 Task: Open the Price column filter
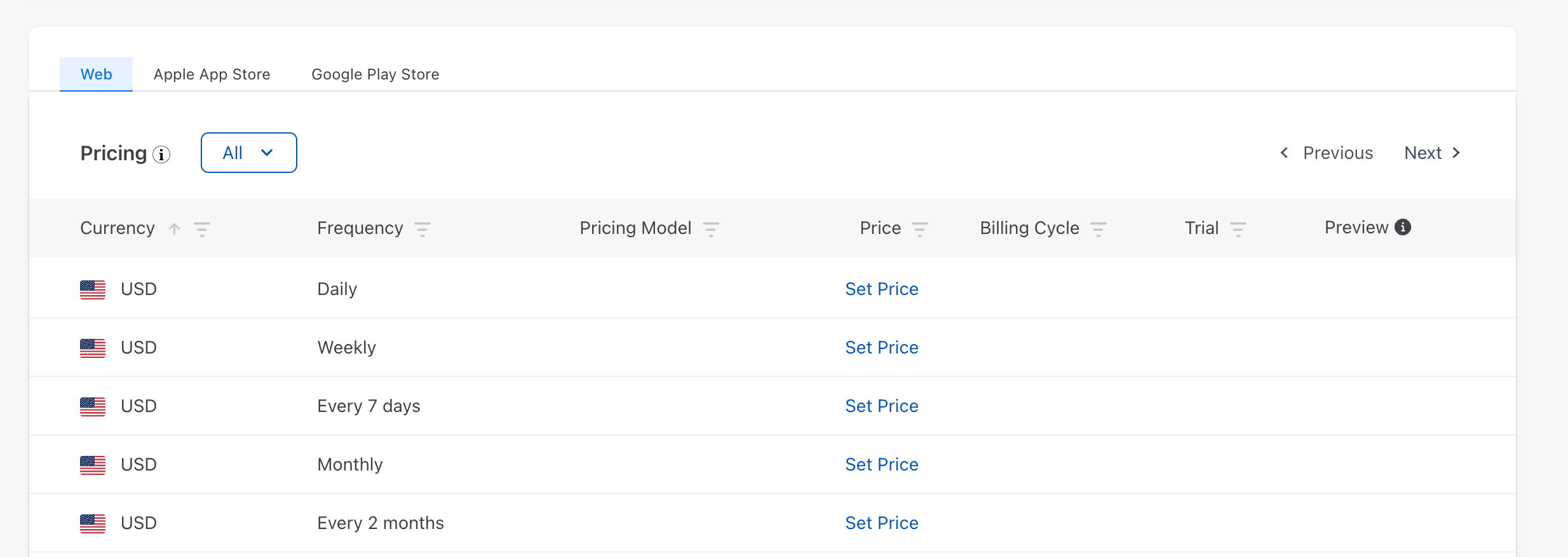920,229
